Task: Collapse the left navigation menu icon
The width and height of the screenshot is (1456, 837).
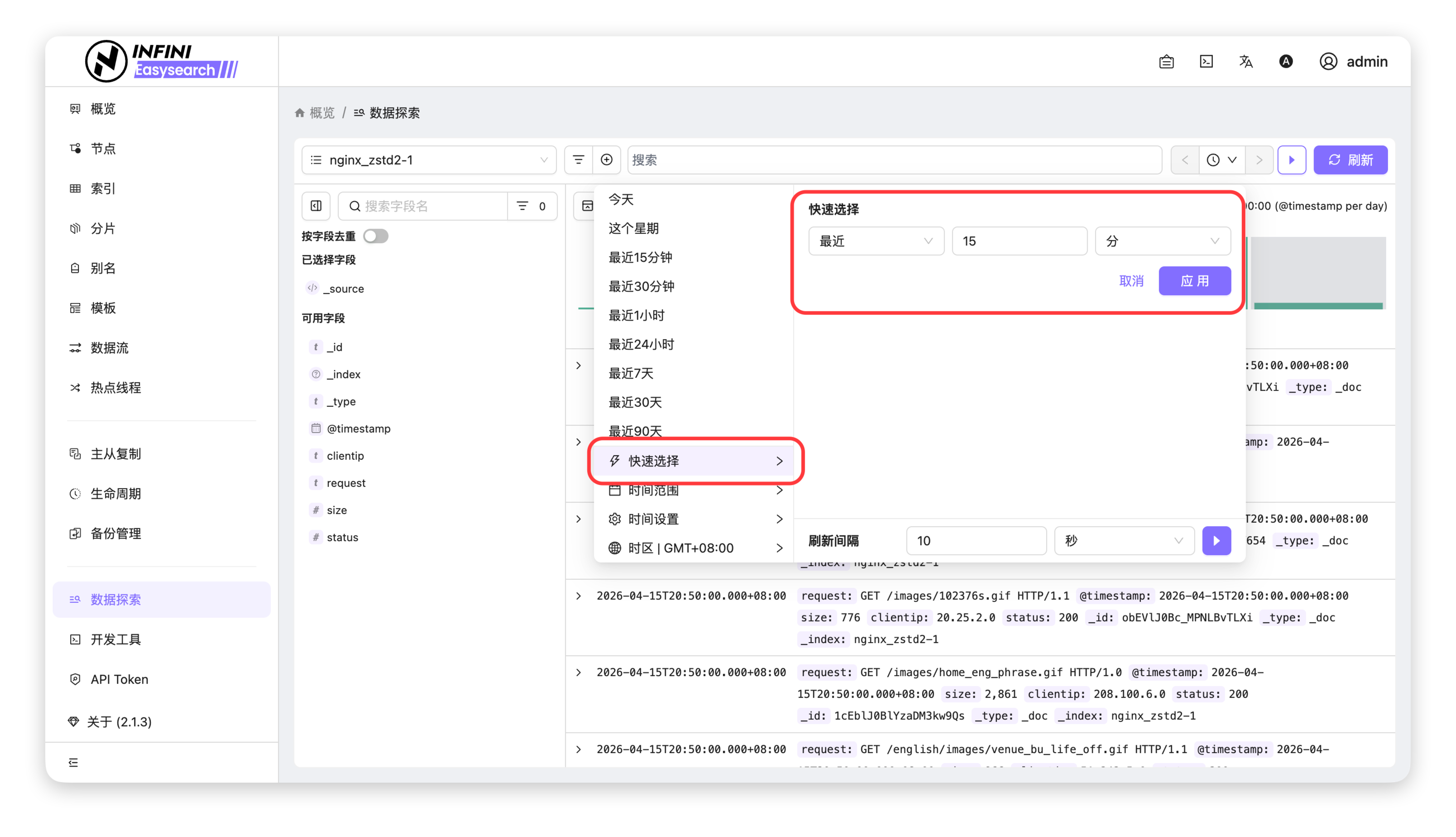Action: (x=73, y=762)
